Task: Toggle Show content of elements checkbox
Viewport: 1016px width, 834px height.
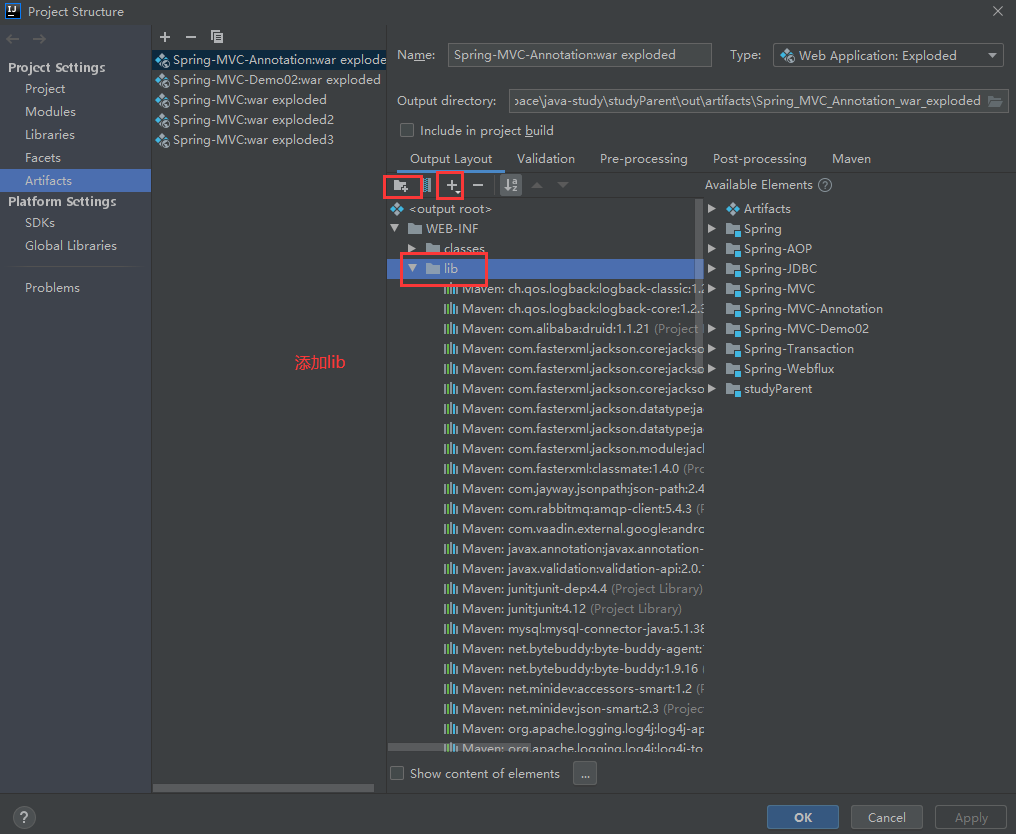Action: tap(397, 773)
